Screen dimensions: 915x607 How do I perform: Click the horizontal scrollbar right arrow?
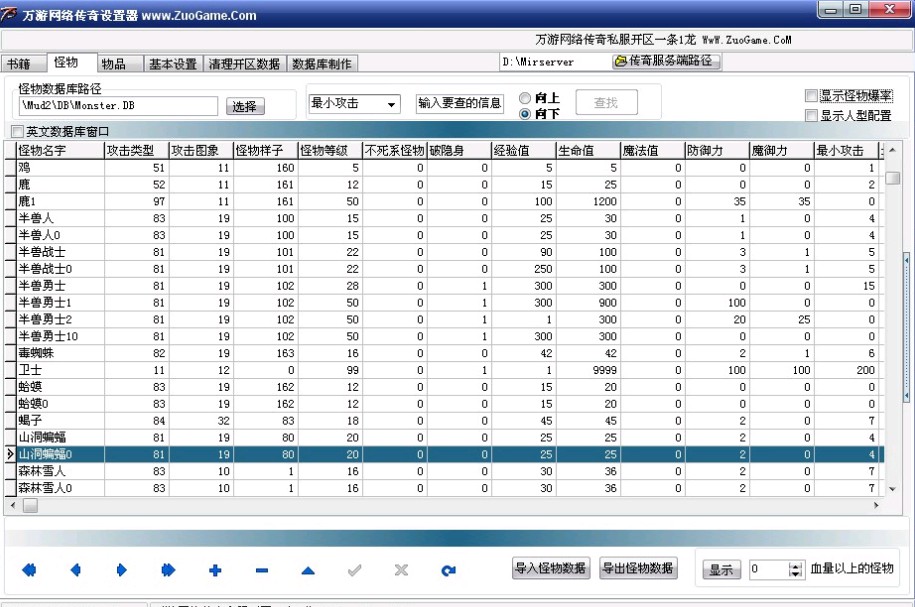877,506
